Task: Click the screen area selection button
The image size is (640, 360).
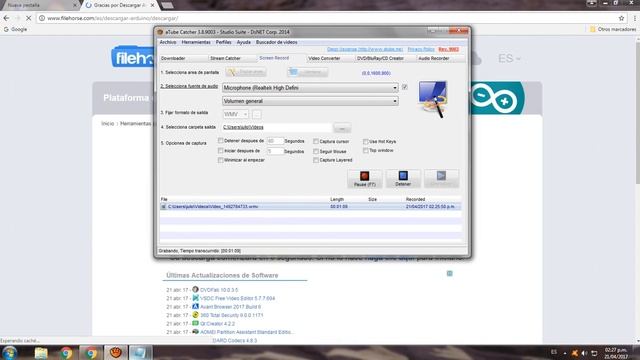Action: click(246, 72)
